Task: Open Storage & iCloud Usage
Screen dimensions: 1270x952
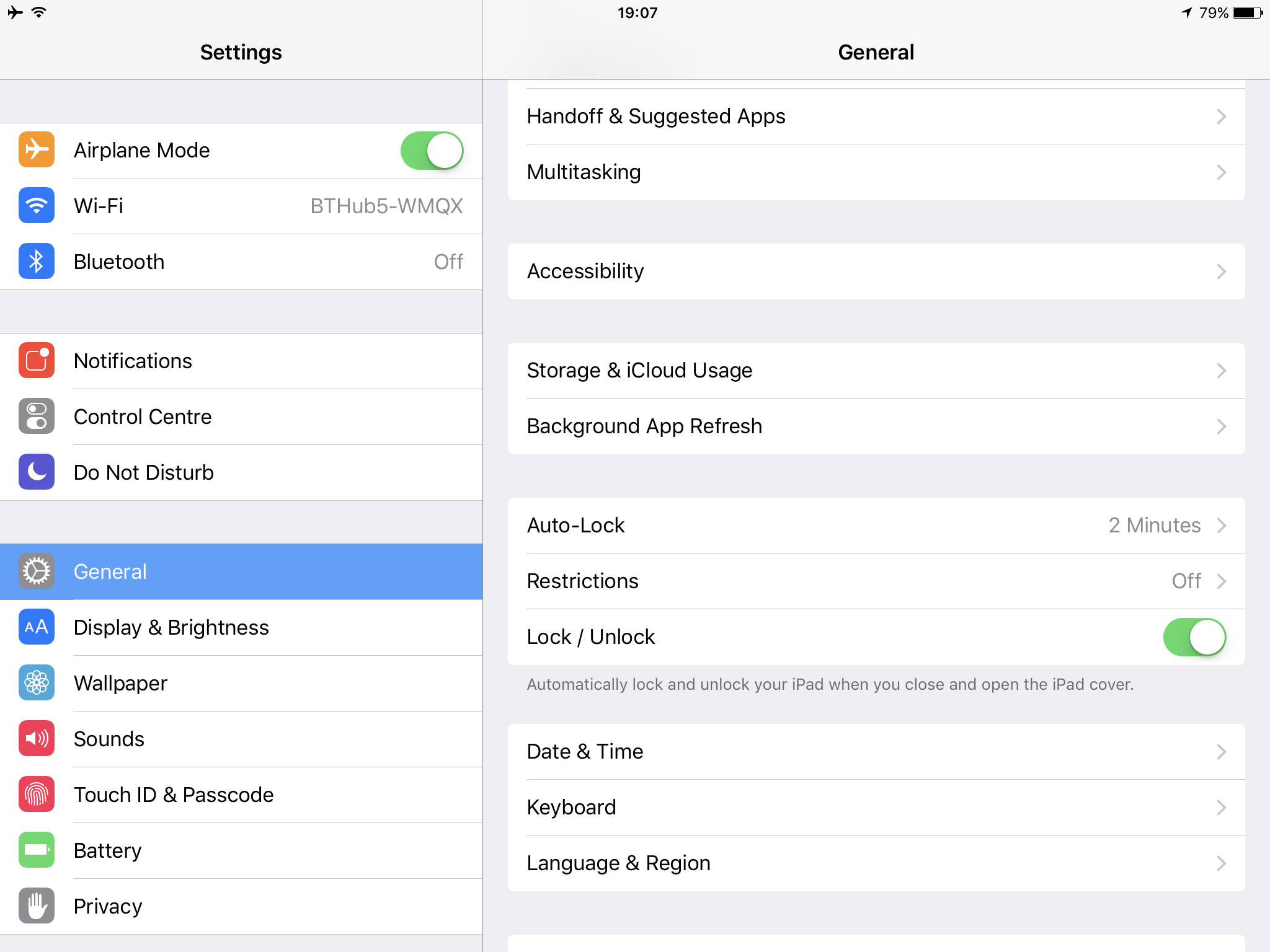Action: [x=876, y=371]
